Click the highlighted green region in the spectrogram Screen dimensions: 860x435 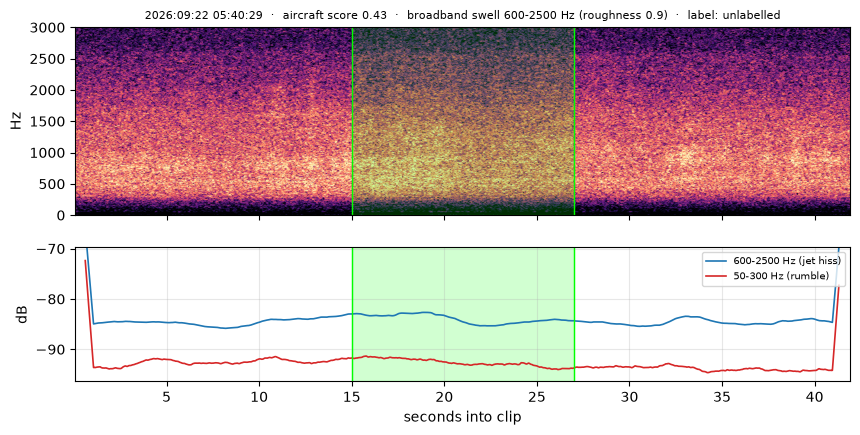click(463, 121)
